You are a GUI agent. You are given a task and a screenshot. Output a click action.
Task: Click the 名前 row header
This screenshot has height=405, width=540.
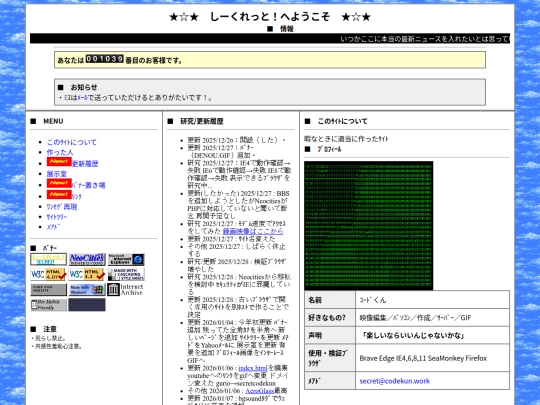(x=330, y=300)
